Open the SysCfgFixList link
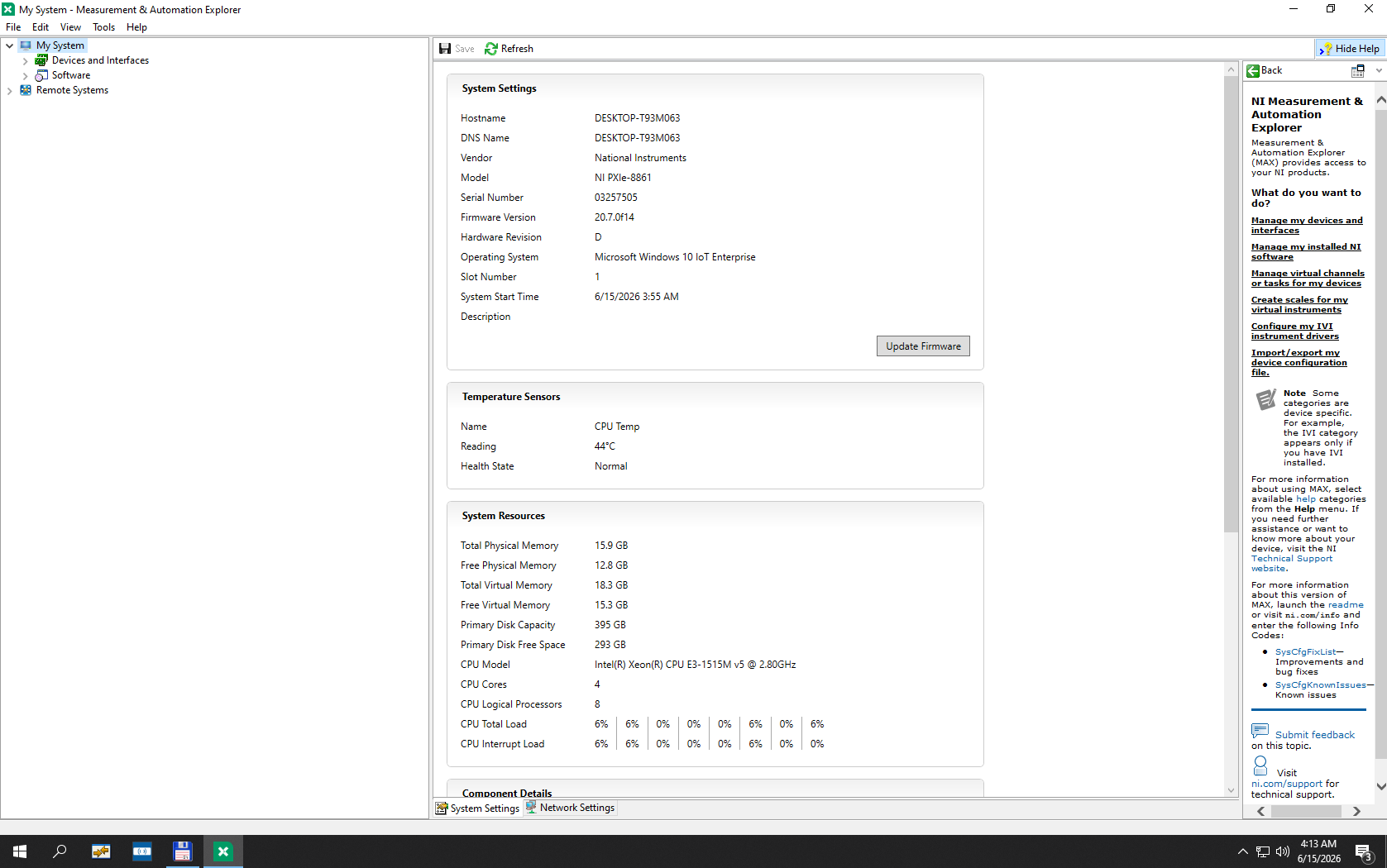The height and width of the screenshot is (868, 1387). [1305, 652]
